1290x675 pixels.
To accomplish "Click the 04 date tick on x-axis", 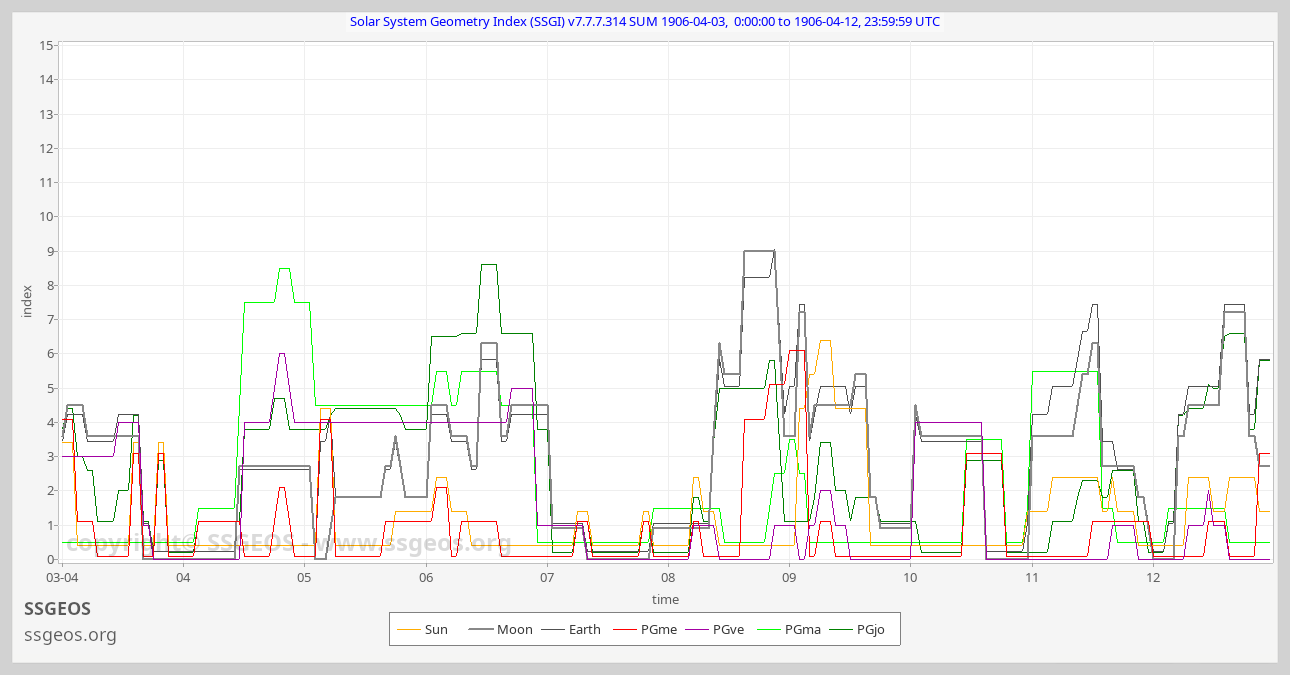I will pos(183,577).
